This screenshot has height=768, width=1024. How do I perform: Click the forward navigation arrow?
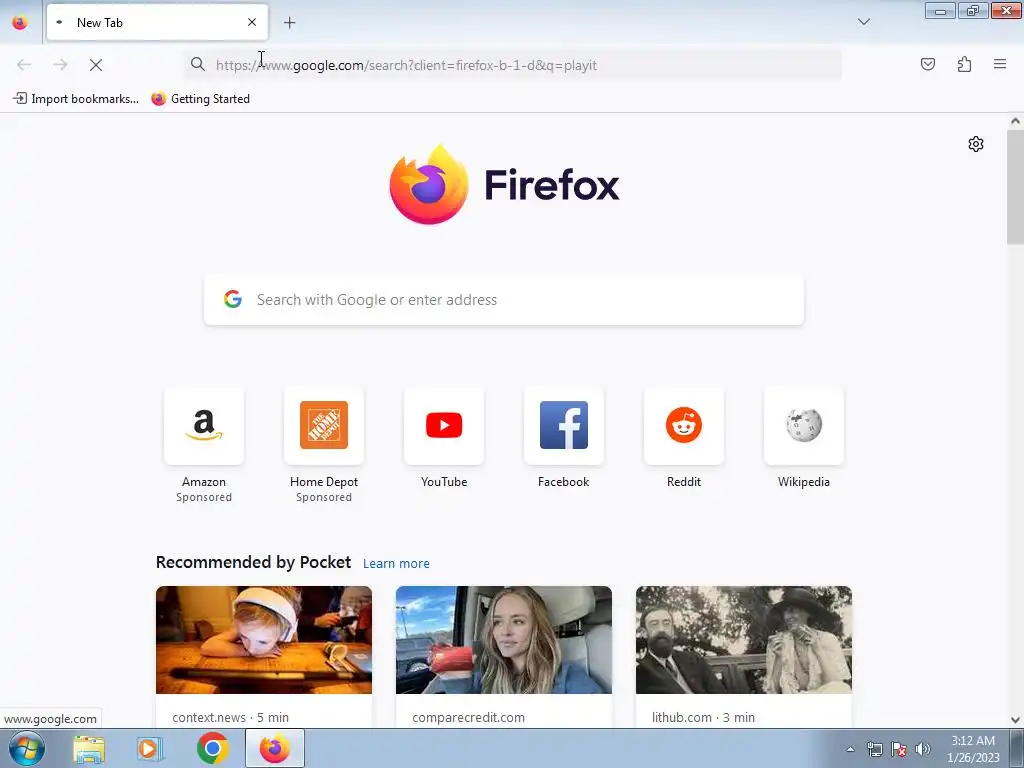(60, 65)
